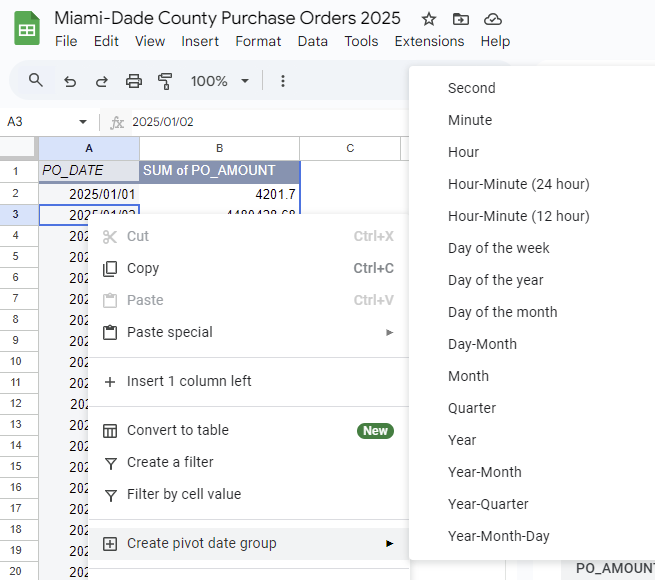Click Convert to table option
Screen dimensions: 655x580
[178, 430]
